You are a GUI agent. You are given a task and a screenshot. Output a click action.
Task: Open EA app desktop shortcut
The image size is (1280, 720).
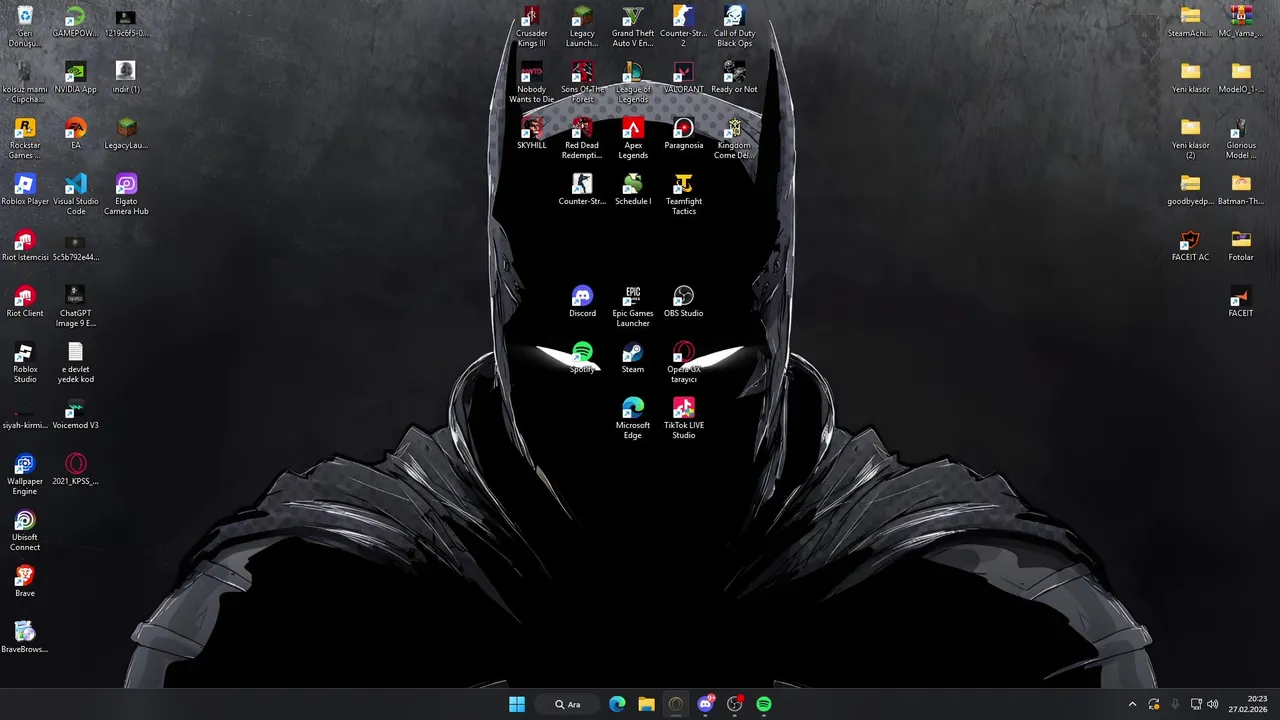[75, 134]
